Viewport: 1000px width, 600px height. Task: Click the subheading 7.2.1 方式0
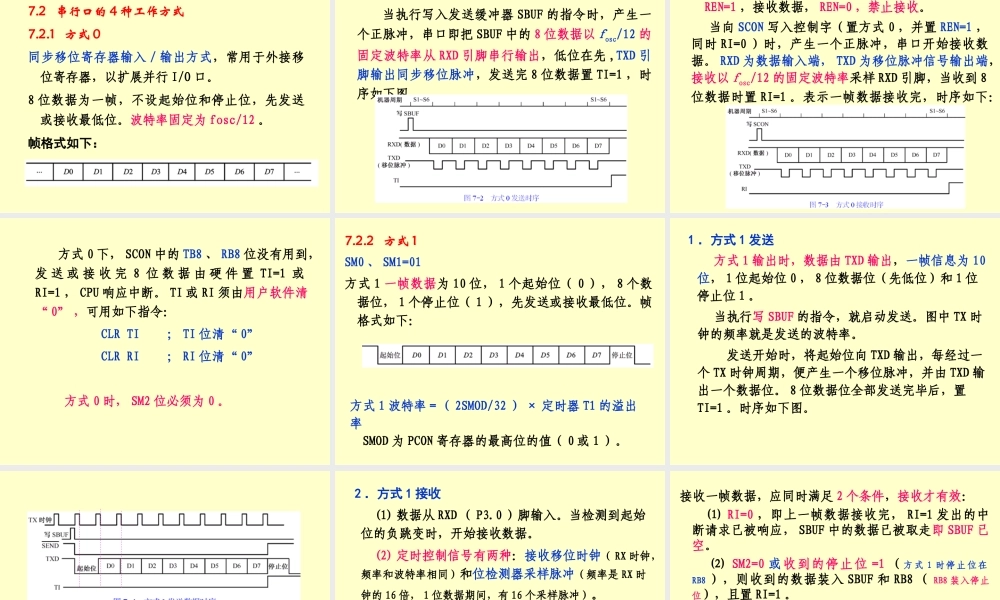point(64,34)
